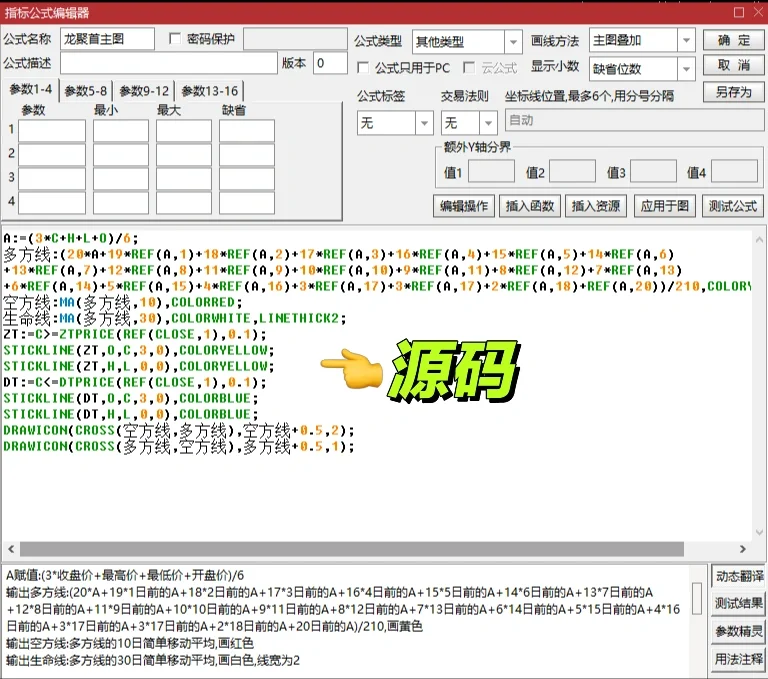Click the 值3 Y-axis boundary field
Image resolution: width=768 pixels, height=679 pixels.
(653, 171)
